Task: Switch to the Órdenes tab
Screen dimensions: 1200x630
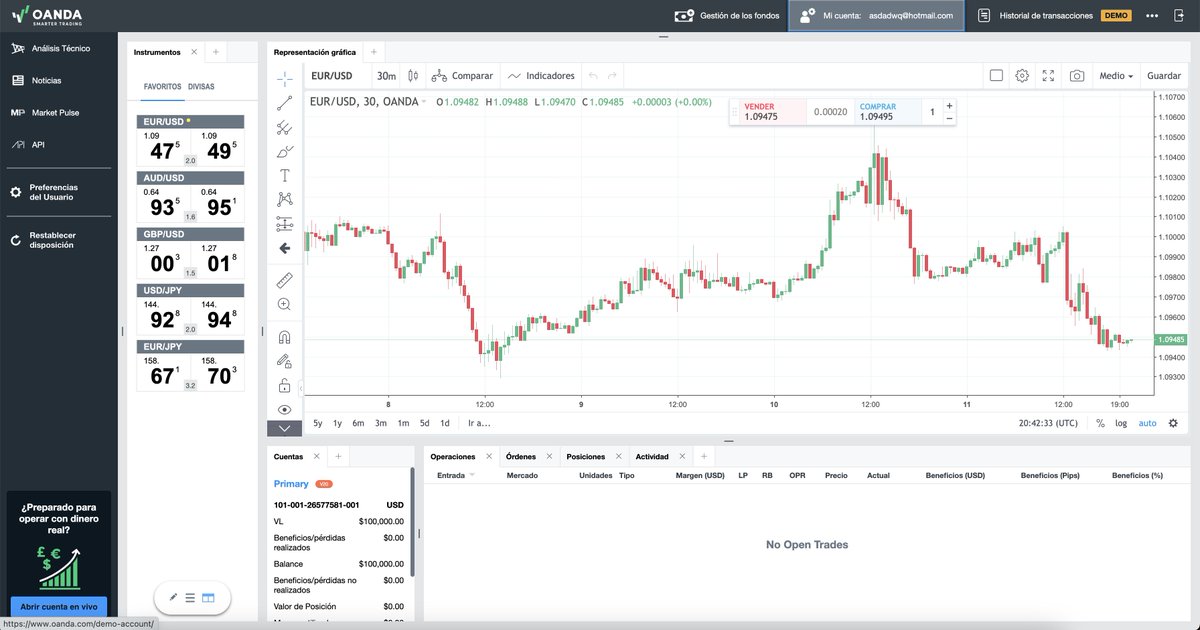Action: [x=521, y=456]
